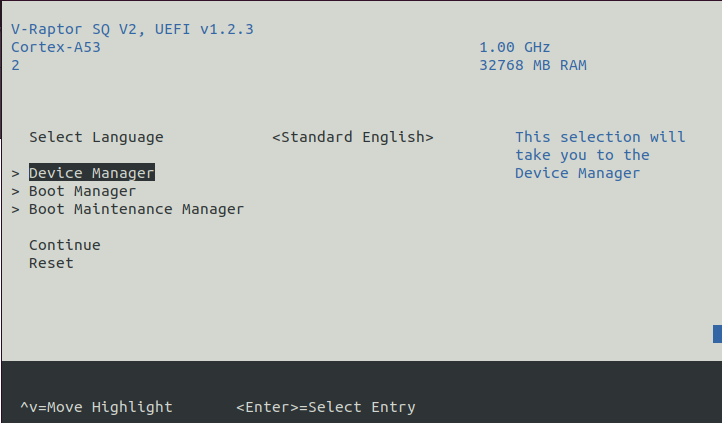Select the Continue option
The image size is (722, 423).
coord(64,245)
